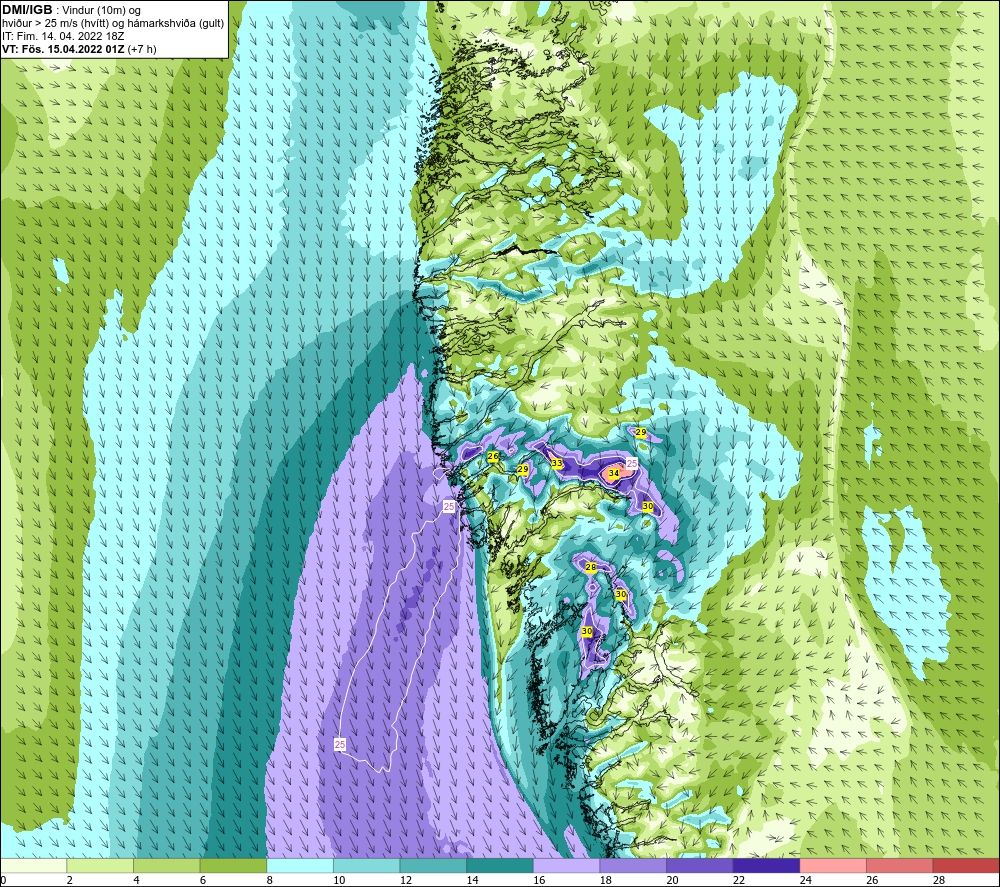Viewport: 1000px width, 887px height.
Task: Pick the red above-28 m/s swatch
Action: click(x=966, y=865)
